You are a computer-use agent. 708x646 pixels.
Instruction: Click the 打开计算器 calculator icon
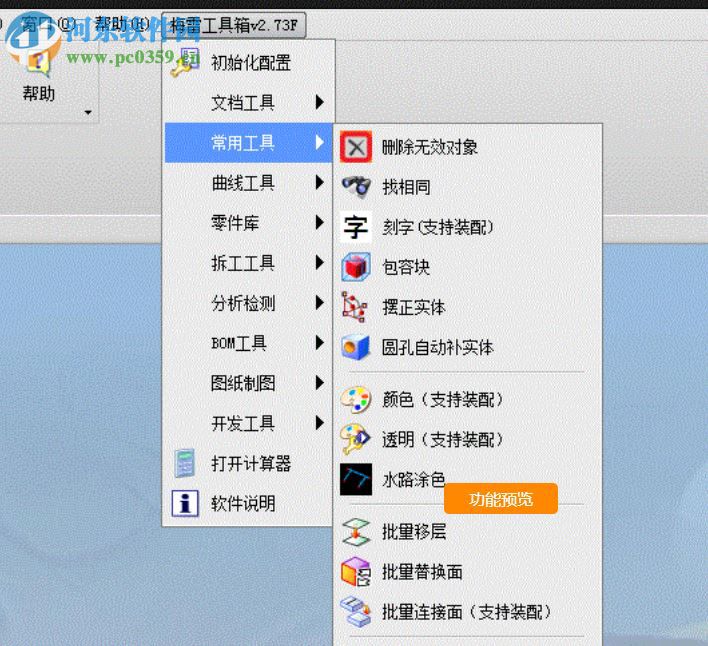[185, 463]
